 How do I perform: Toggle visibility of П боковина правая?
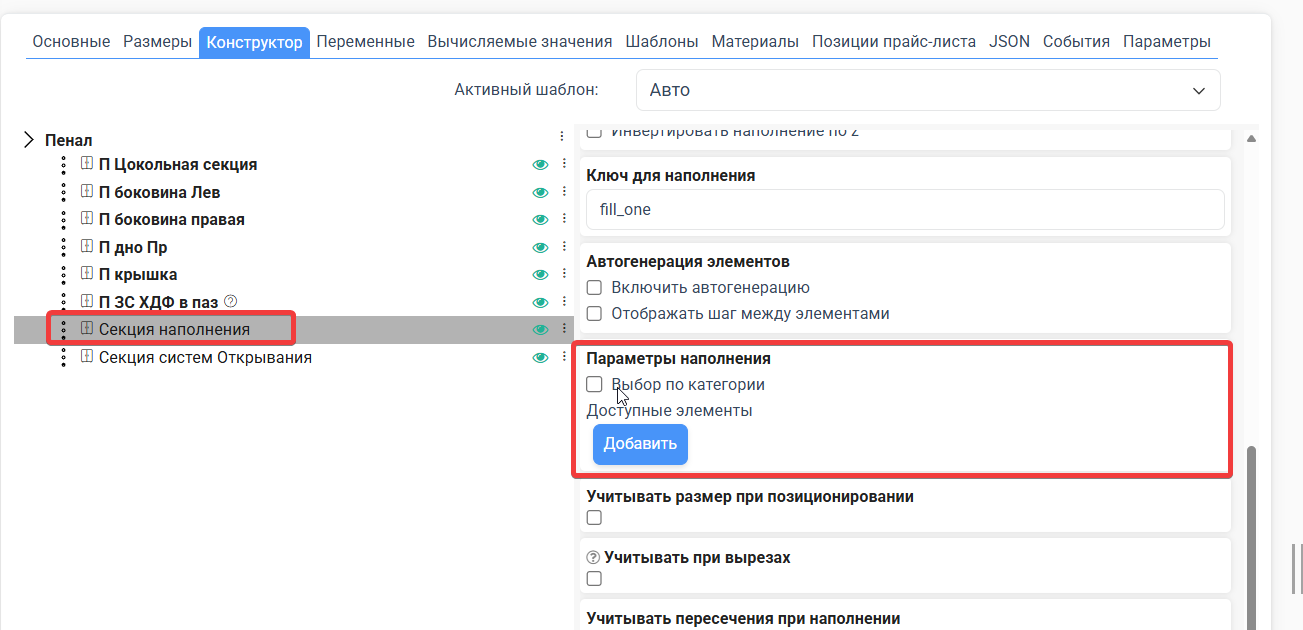[x=541, y=219]
